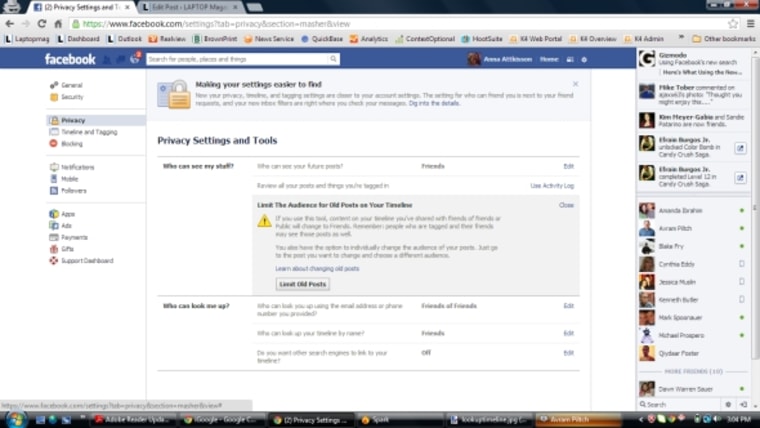Click the chat sidebar Search field

click(681, 404)
